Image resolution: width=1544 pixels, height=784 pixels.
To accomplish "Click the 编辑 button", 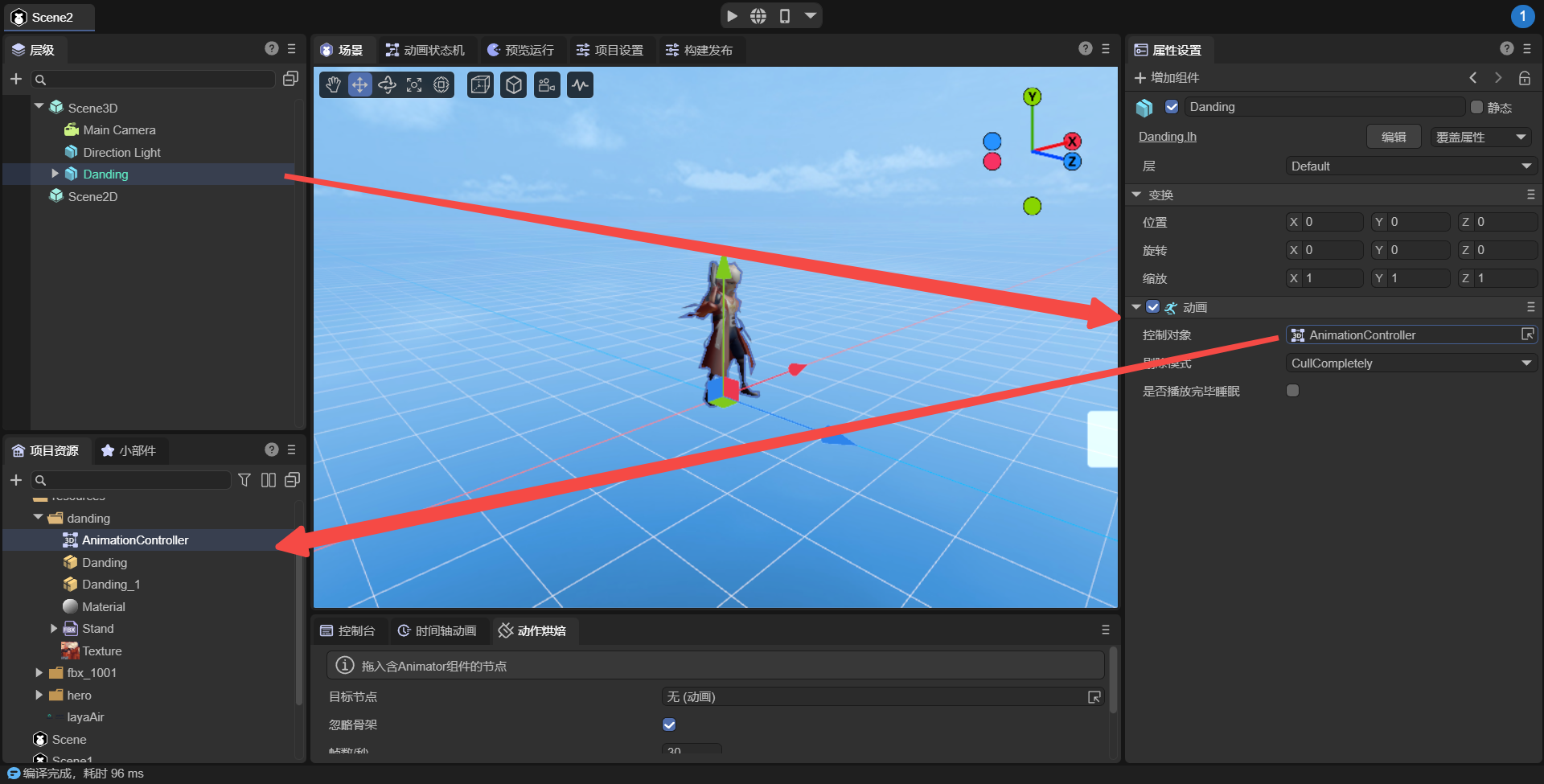I will pos(1393,137).
